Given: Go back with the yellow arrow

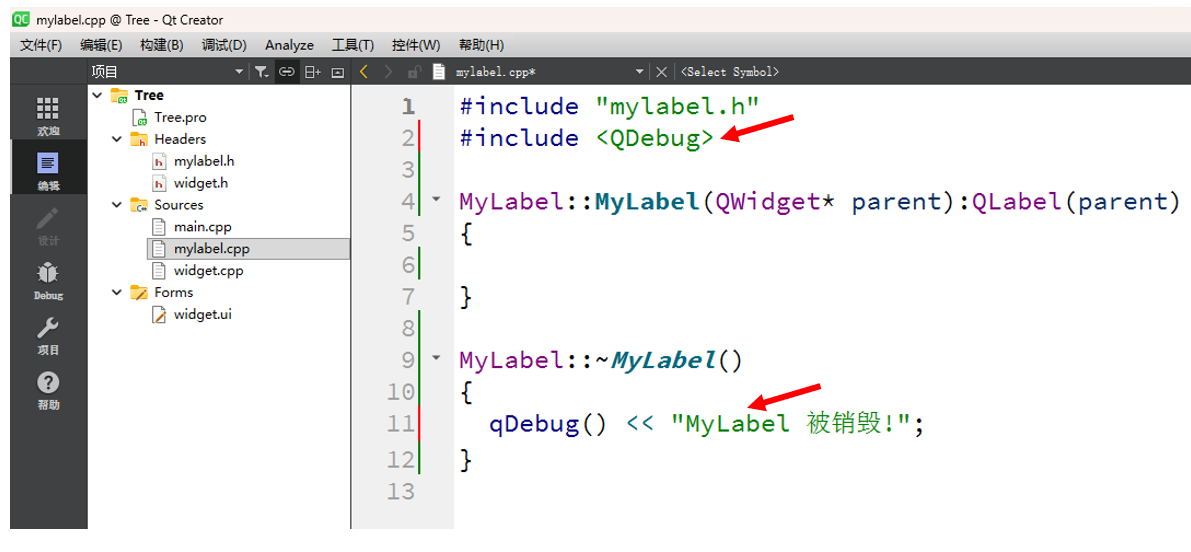Looking at the screenshot, I should (x=364, y=72).
